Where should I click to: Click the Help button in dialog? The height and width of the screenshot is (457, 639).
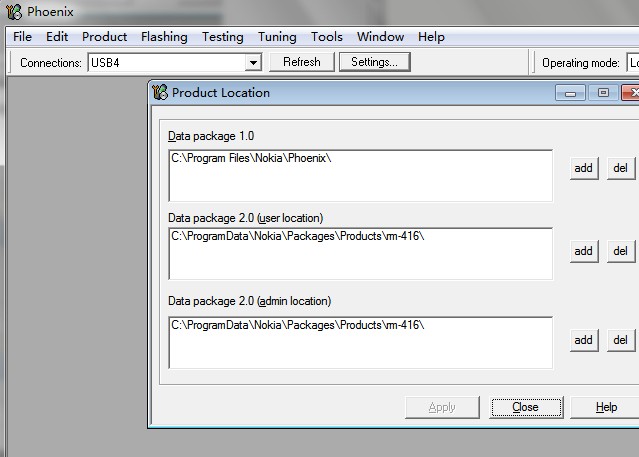coord(605,407)
